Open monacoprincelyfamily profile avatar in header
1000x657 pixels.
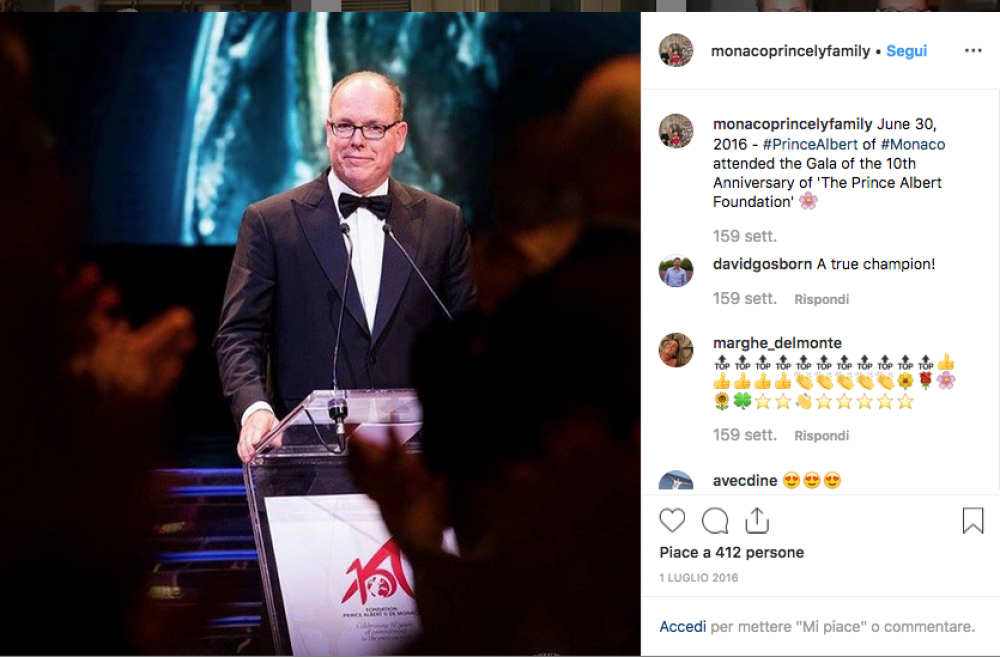(x=675, y=50)
